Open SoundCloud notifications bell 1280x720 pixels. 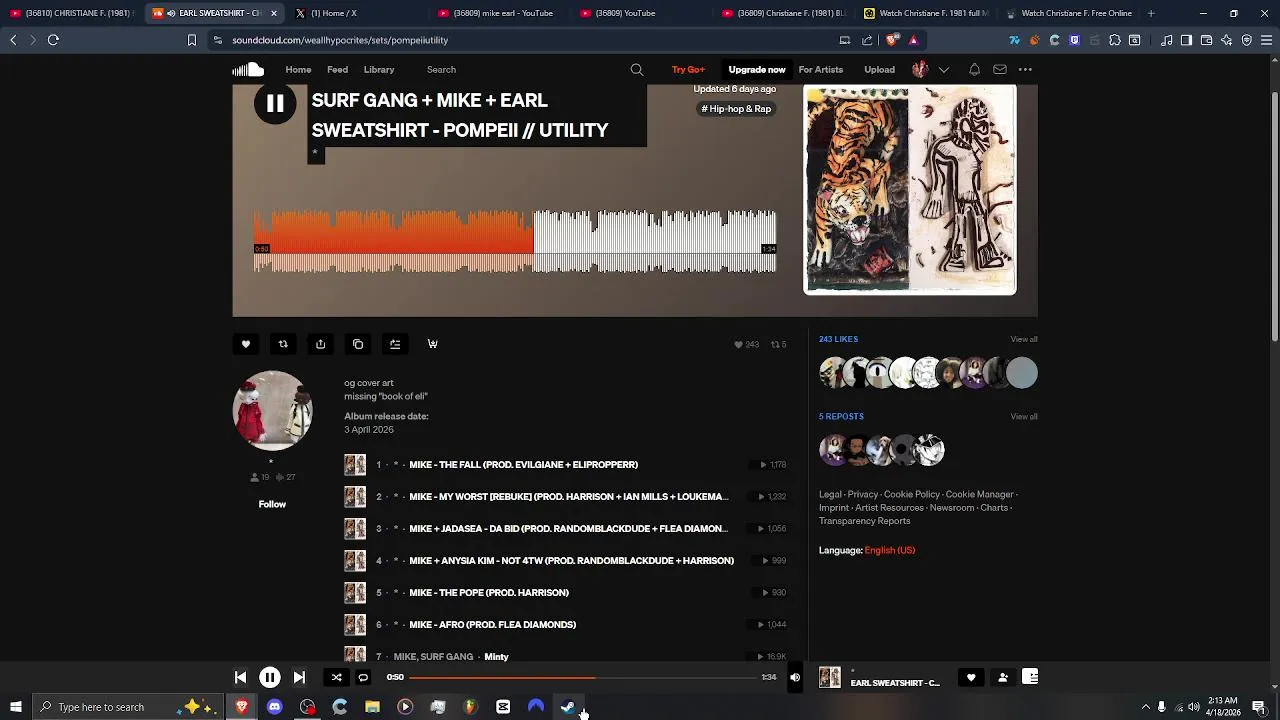pyautogui.click(x=974, y=70)
